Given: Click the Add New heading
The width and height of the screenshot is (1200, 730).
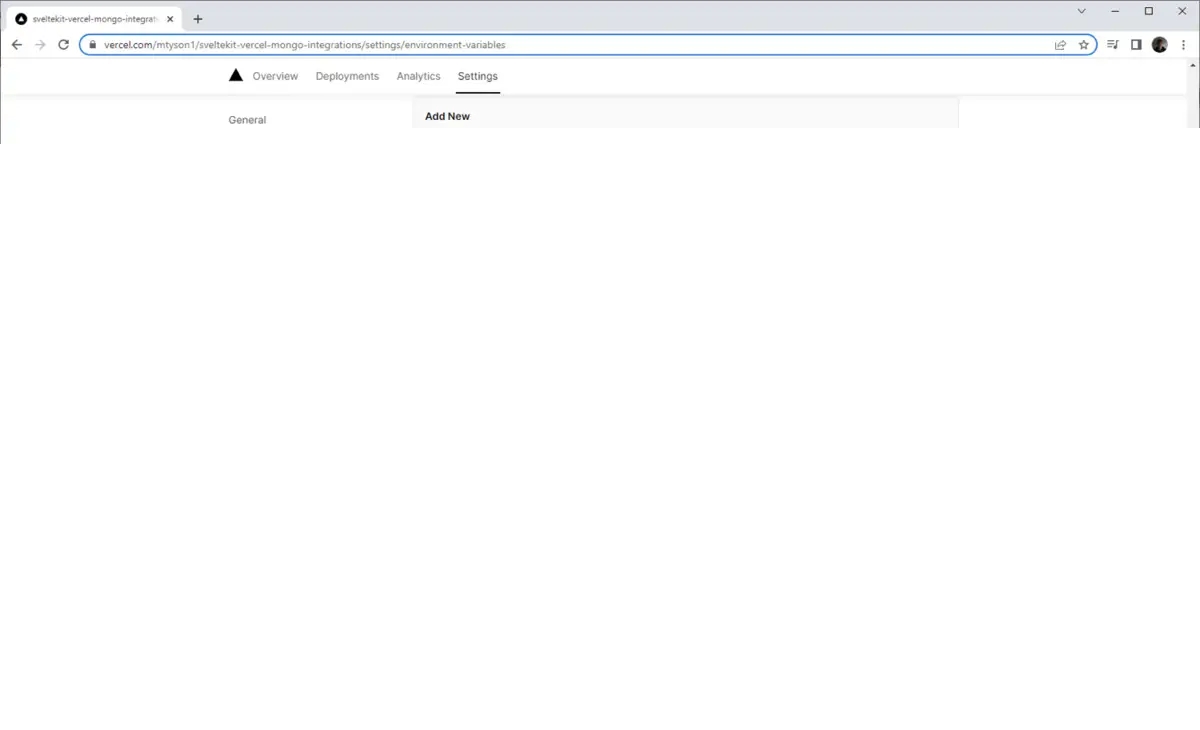Looking at the screenshot, I should [447, 116].
